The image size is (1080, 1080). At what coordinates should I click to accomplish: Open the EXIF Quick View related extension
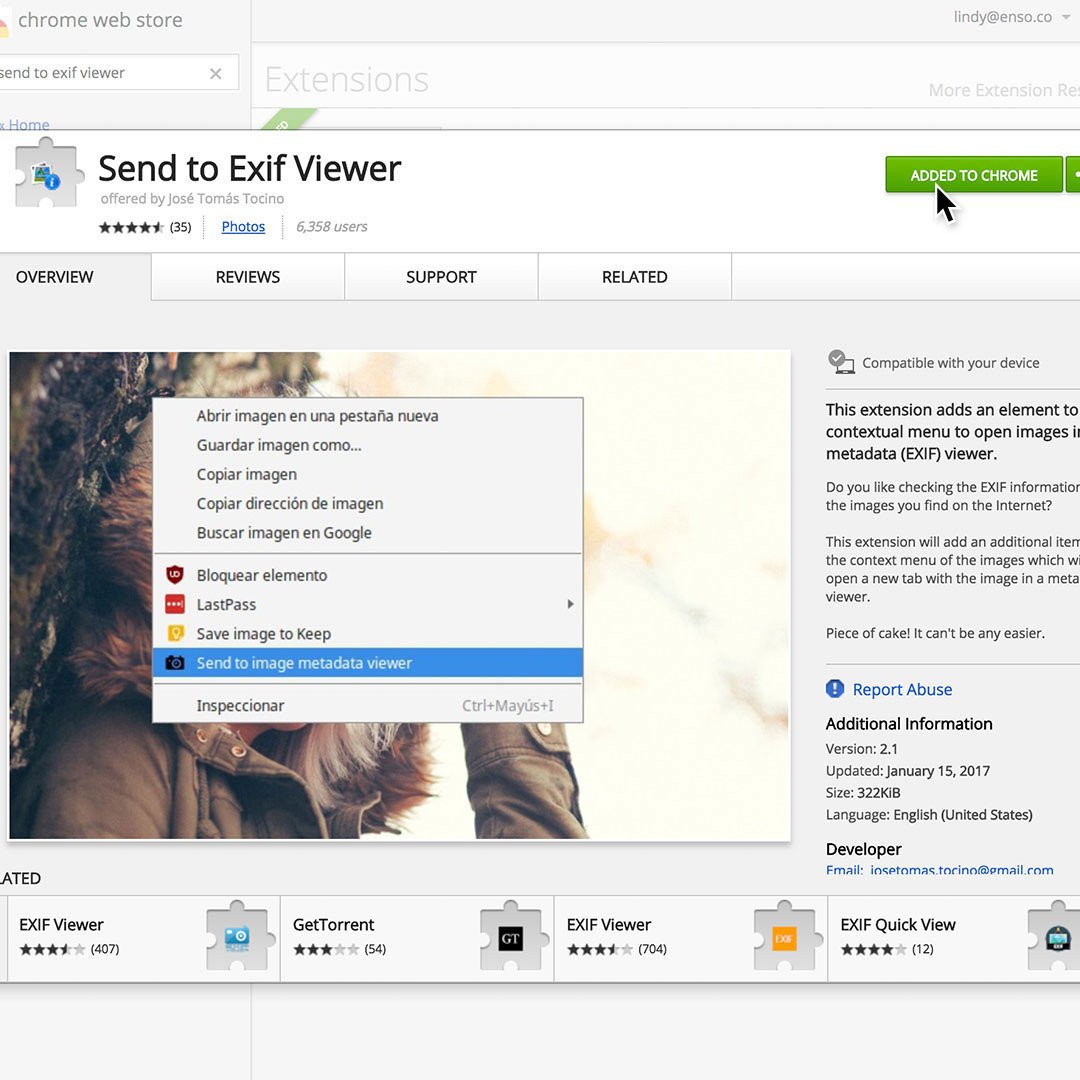point(954,939)
